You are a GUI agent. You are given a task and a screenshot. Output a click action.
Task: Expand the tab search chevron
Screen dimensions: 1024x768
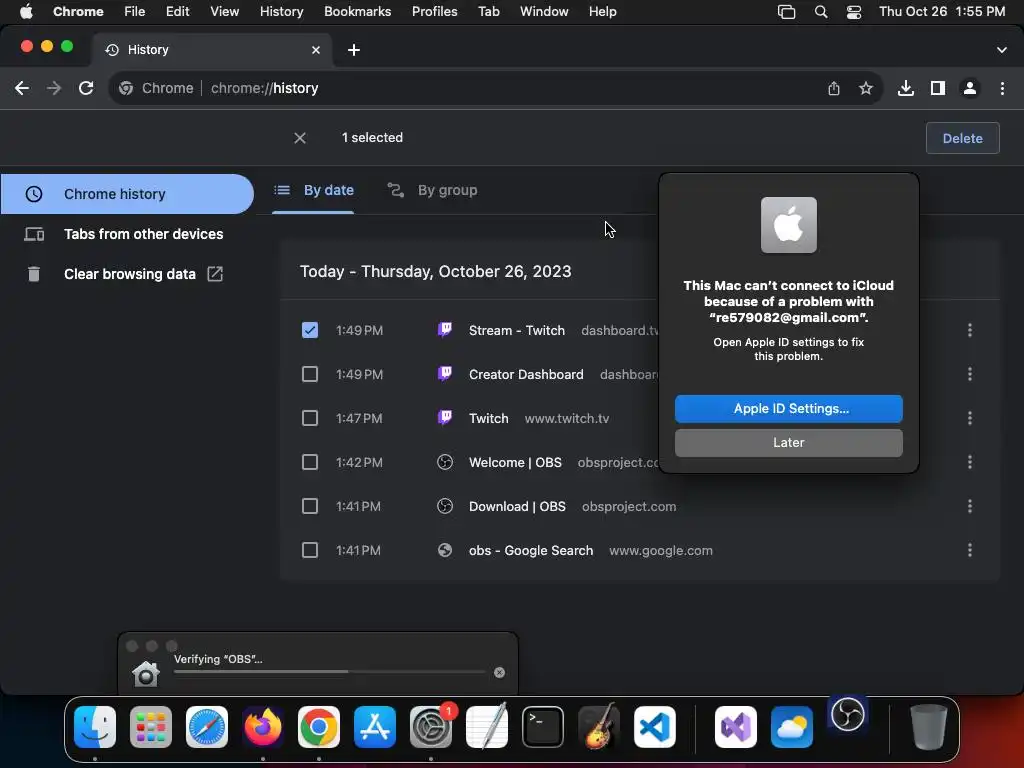(x=1002, y=50)
